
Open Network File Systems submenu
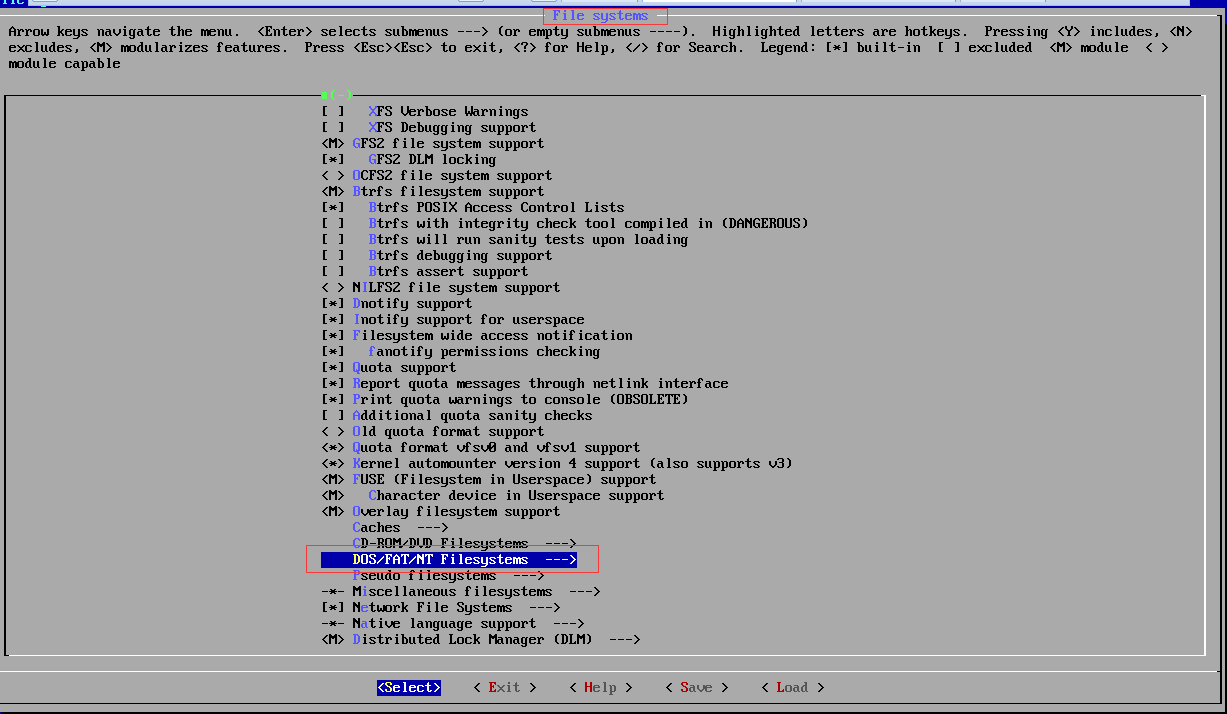pyautogui.click(x=441, y=607)
